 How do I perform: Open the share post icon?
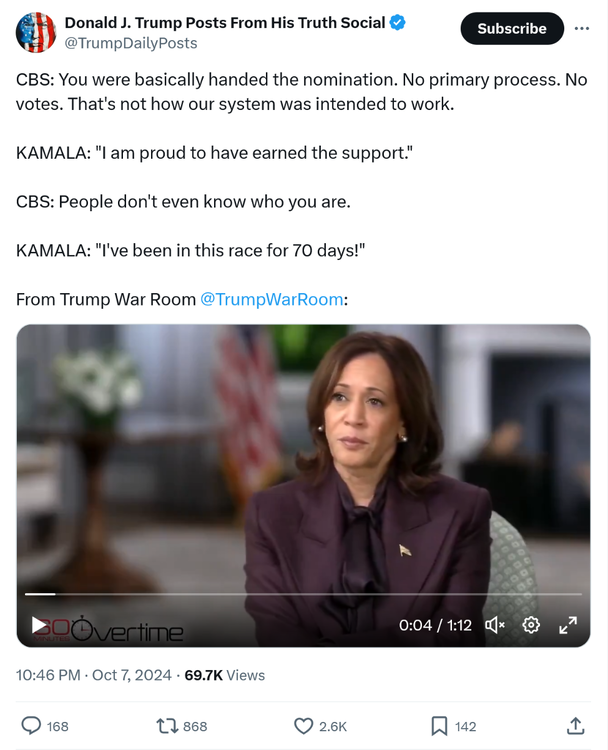click(x=576, y=726)
